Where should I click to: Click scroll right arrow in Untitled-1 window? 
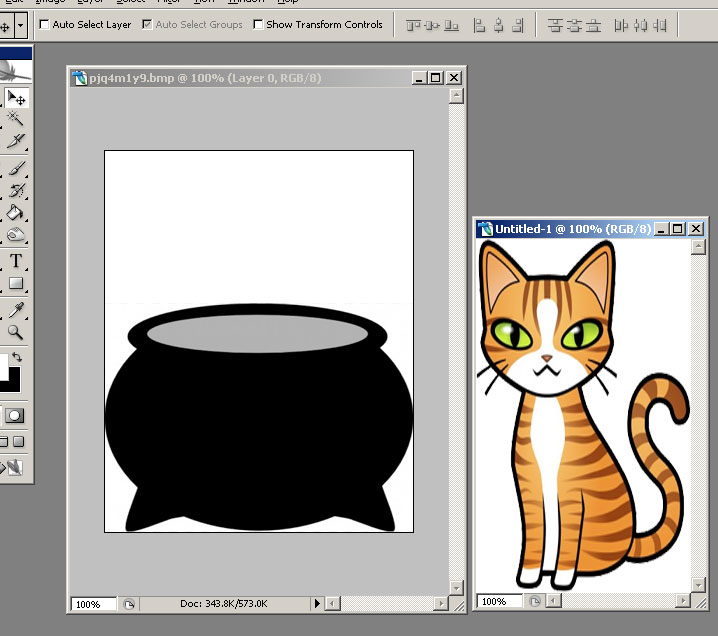tap(683, 600)
